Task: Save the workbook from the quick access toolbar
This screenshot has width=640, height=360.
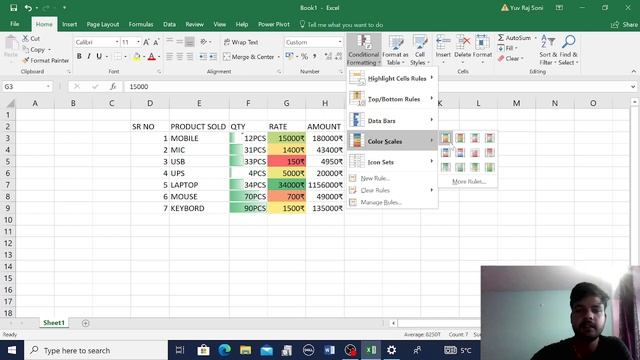Action: point(13,8)
